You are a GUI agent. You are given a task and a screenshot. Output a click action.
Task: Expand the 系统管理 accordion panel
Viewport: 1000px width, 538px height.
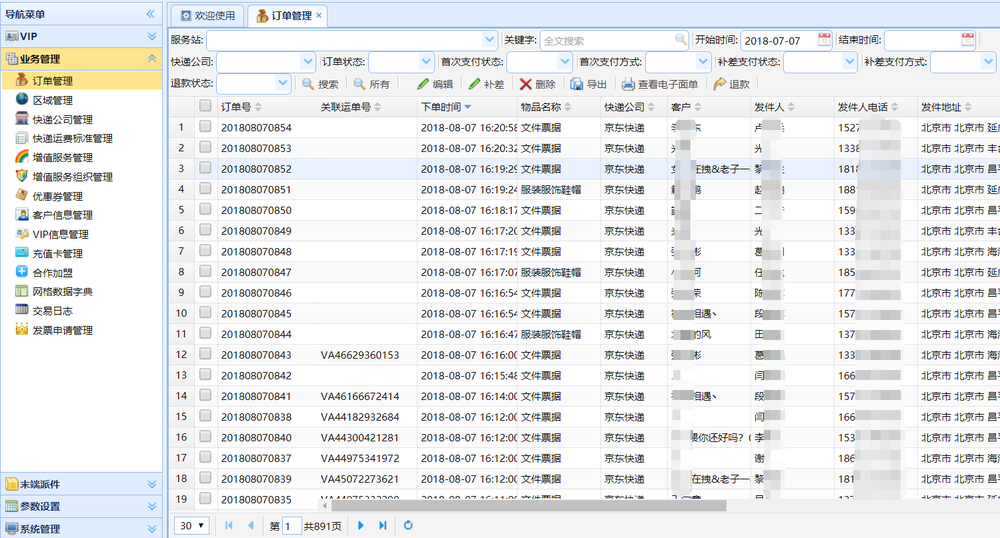[152, 528]
